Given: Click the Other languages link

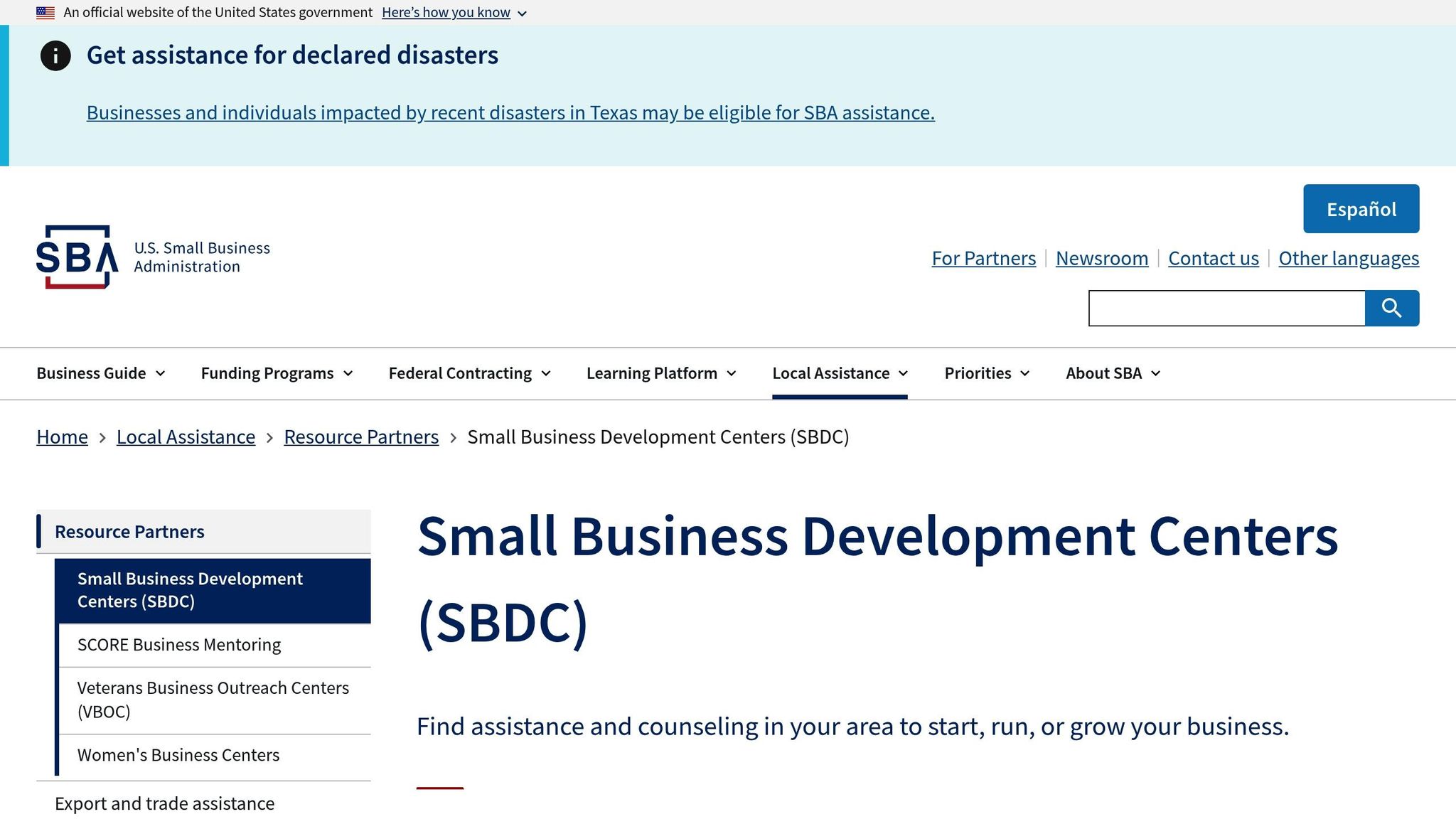Looking at the screenshot, I should coord(1348,258).
